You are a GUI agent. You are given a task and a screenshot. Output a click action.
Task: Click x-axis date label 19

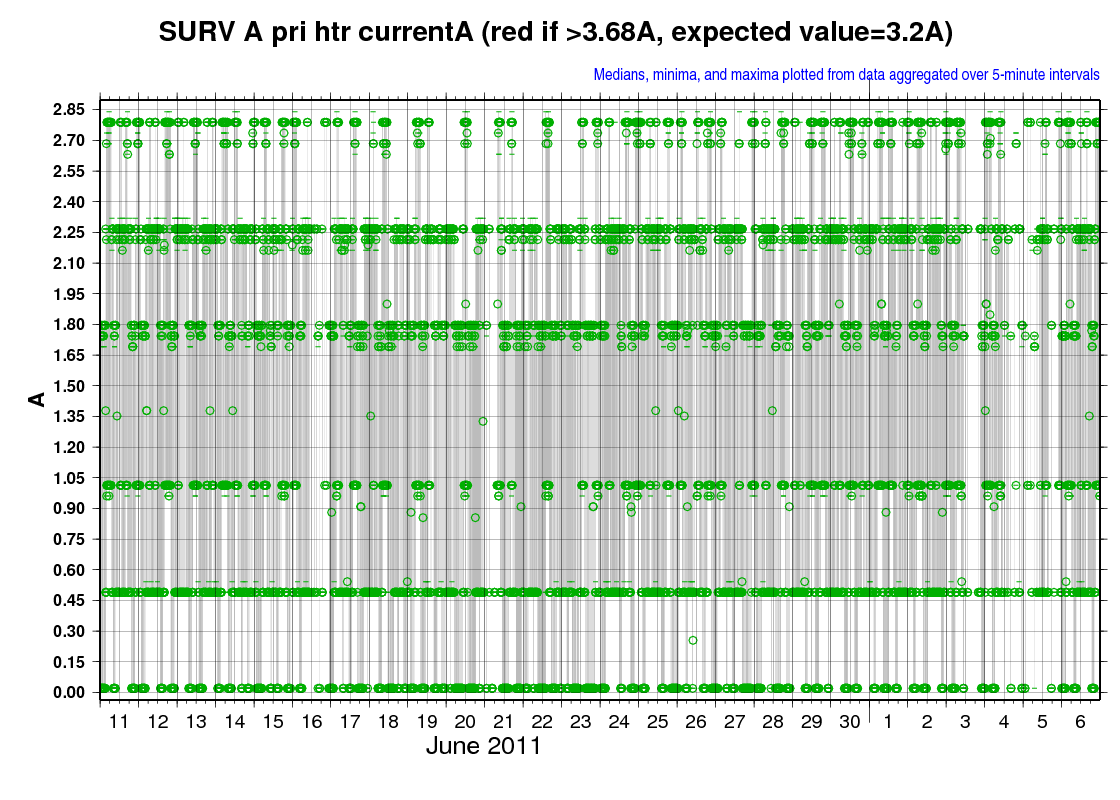(427, 722)
